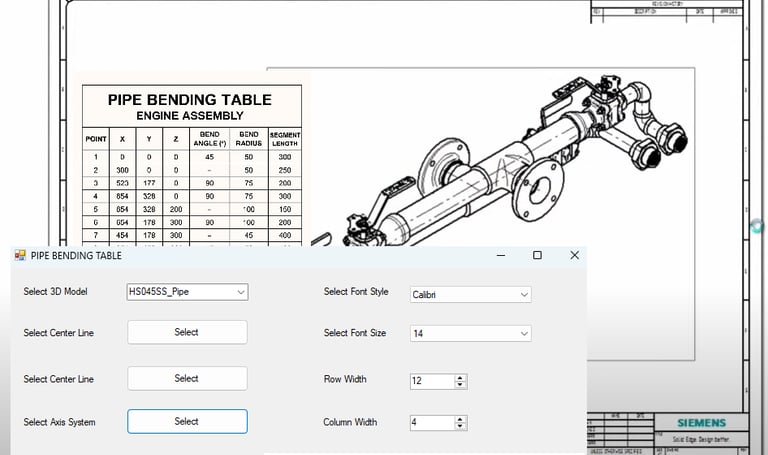
Task: Click the second Select Center Line button
Action: [x=187, y=379]
